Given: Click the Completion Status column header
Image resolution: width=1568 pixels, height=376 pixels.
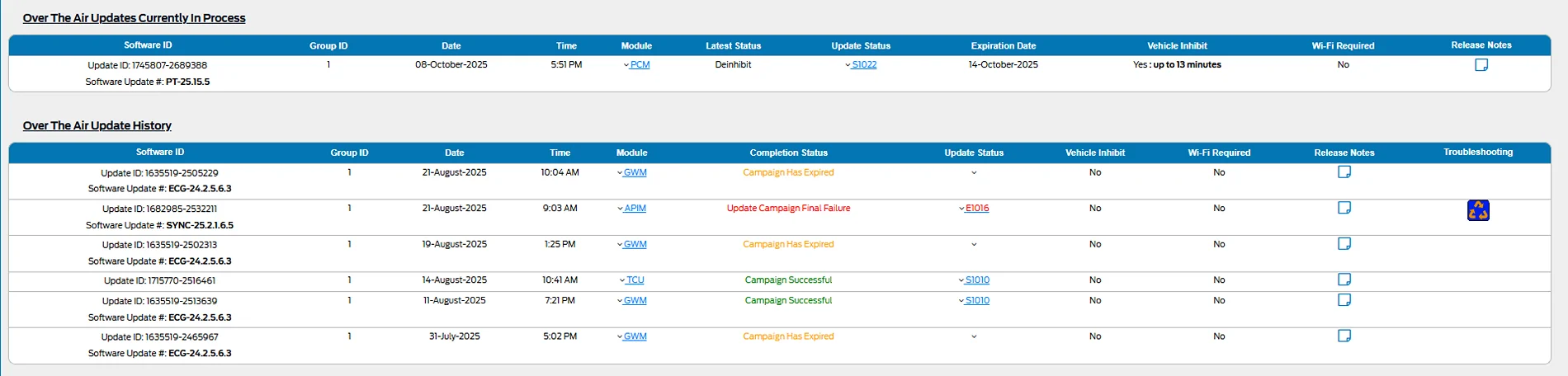Looking at the screenshot, I should [x=788, y=153].
